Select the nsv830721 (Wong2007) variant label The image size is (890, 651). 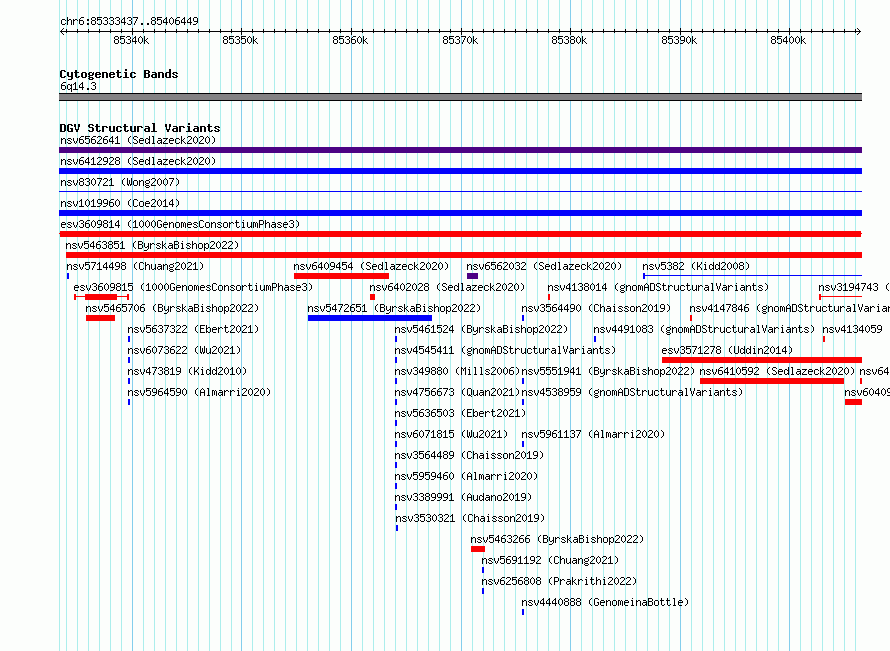click(x=120, y=182)
